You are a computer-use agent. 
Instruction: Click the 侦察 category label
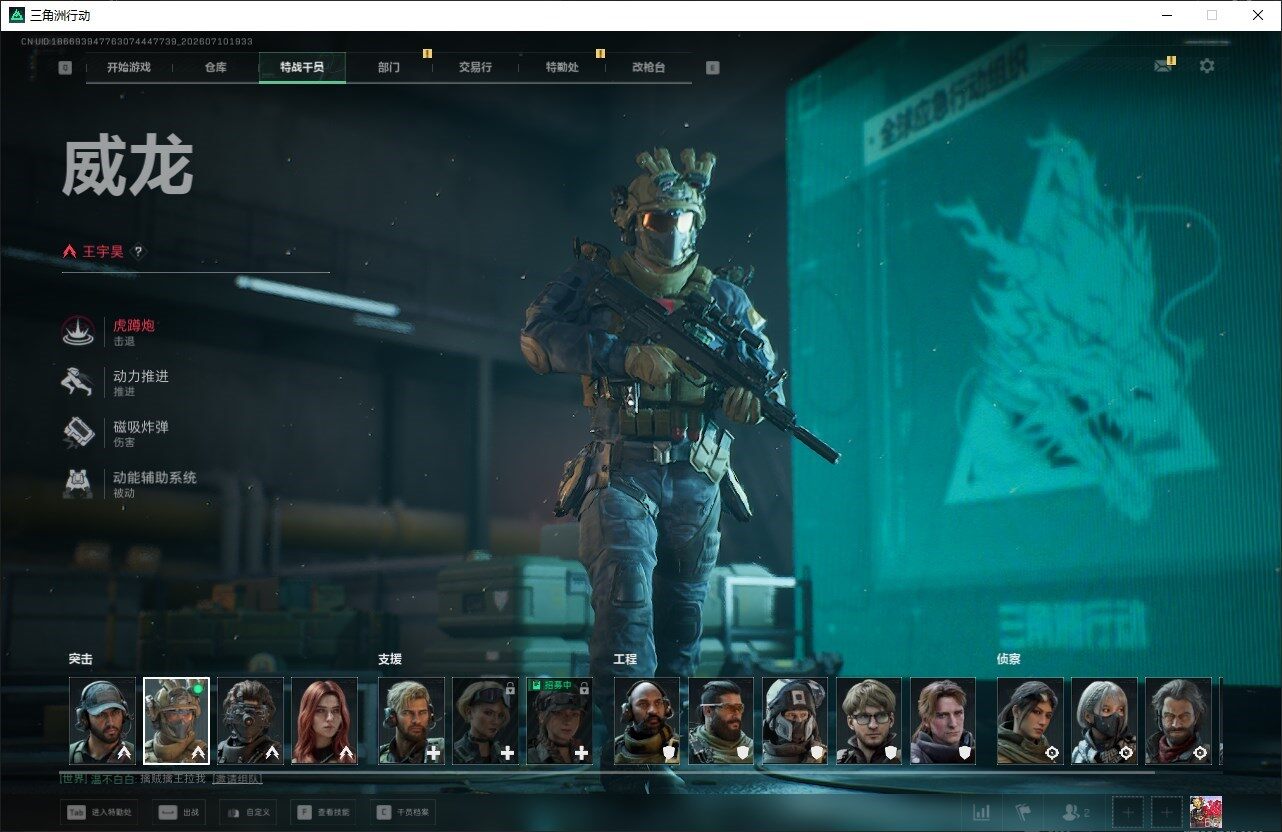pyautogui.click(x=1009, y=660)
